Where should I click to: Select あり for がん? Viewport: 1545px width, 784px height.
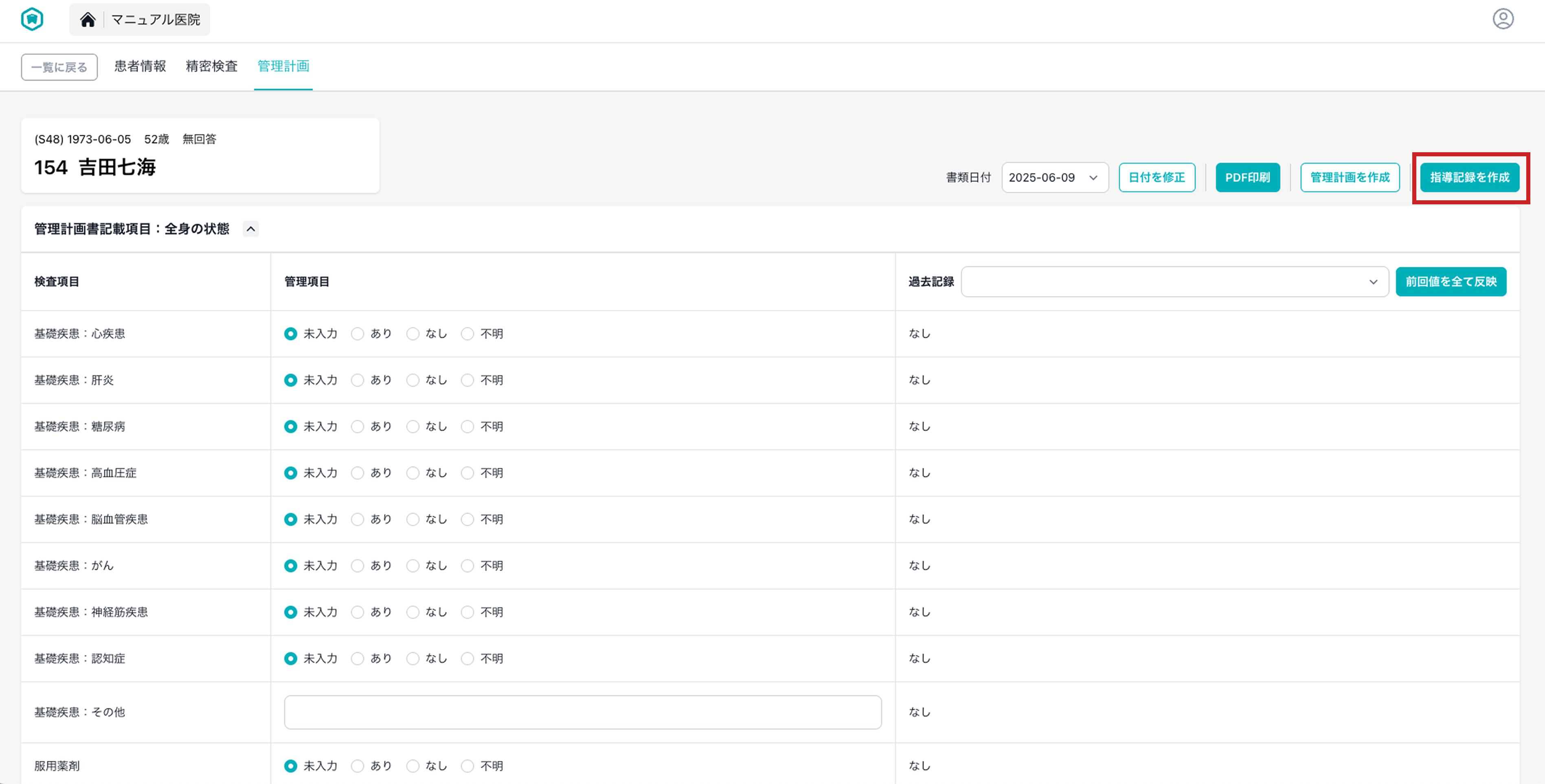pos(358,566)
